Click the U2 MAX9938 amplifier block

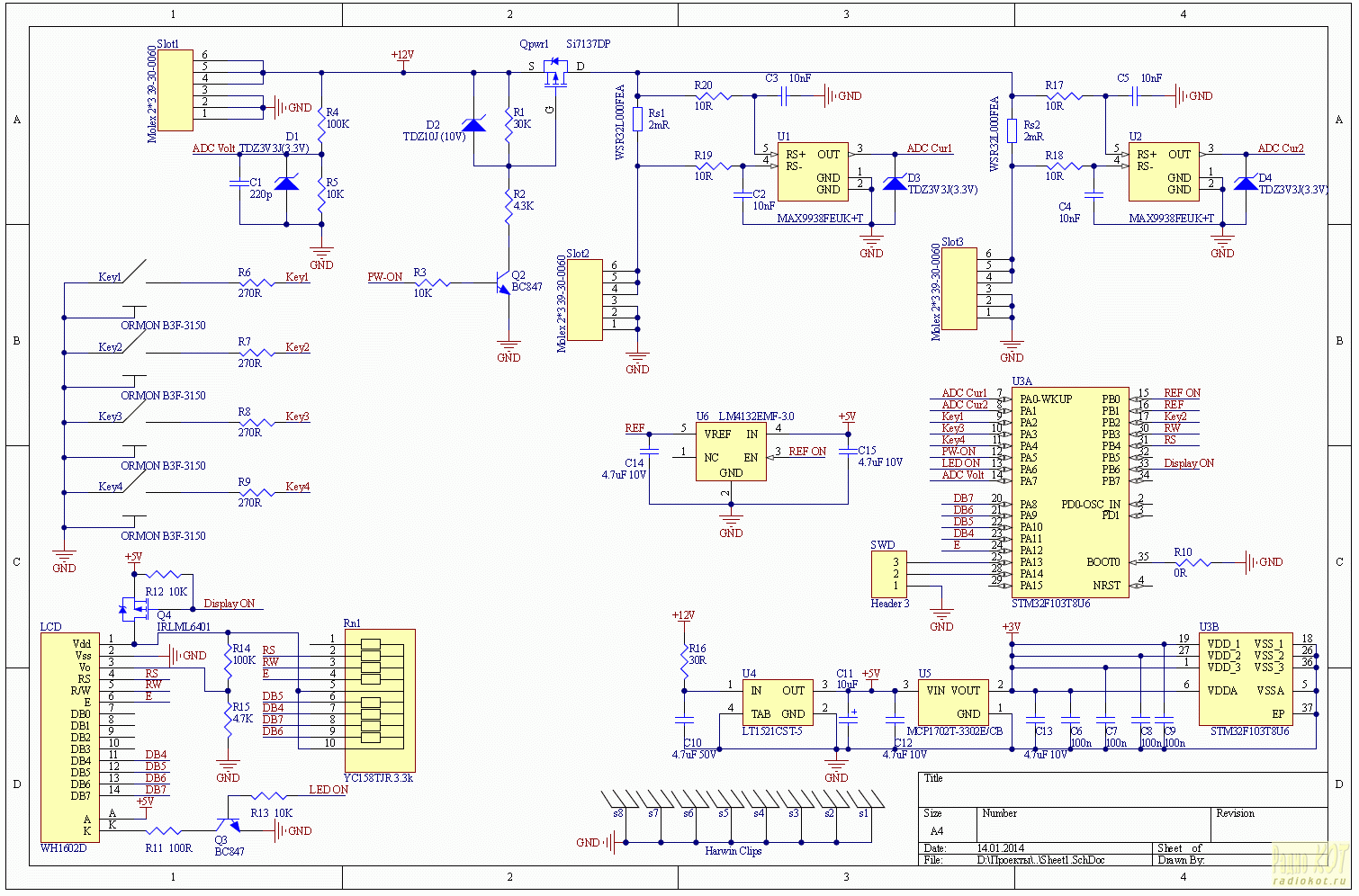[1164, 172]
